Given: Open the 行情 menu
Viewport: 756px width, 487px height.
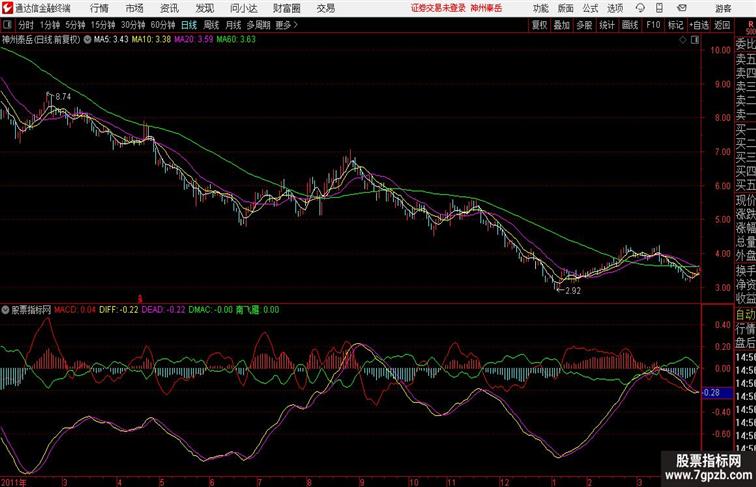Looking at the screenshot, I should point(99,8).
